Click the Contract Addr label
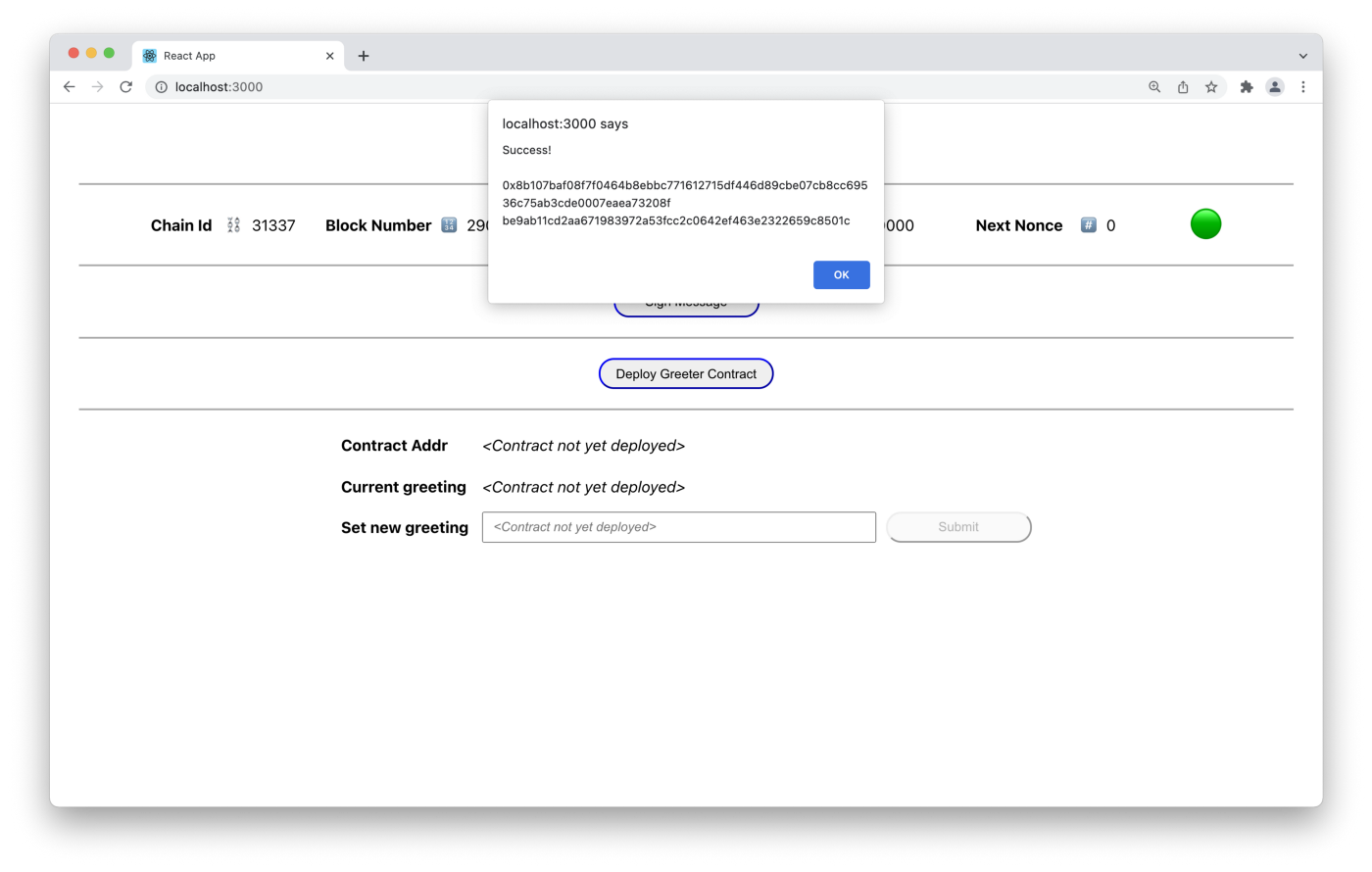This screenshot has width=1372, height=872. [394, 446]
